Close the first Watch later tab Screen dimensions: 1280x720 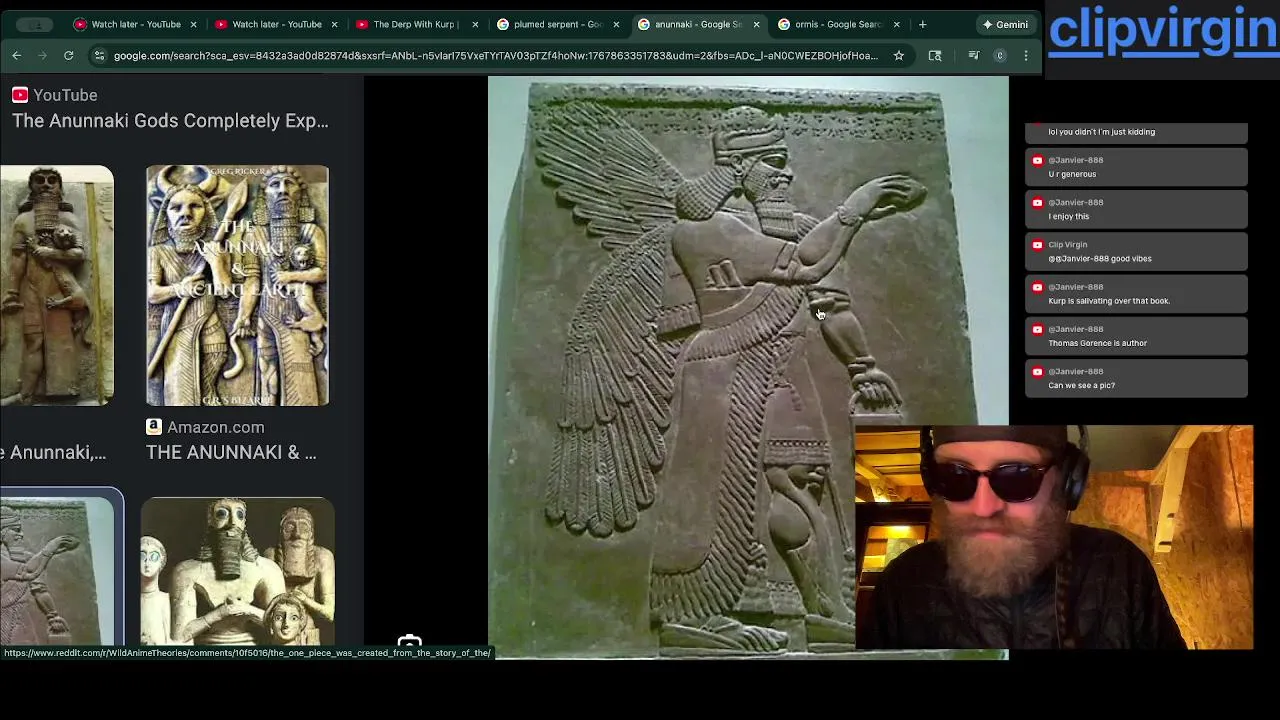pos(194,24)
